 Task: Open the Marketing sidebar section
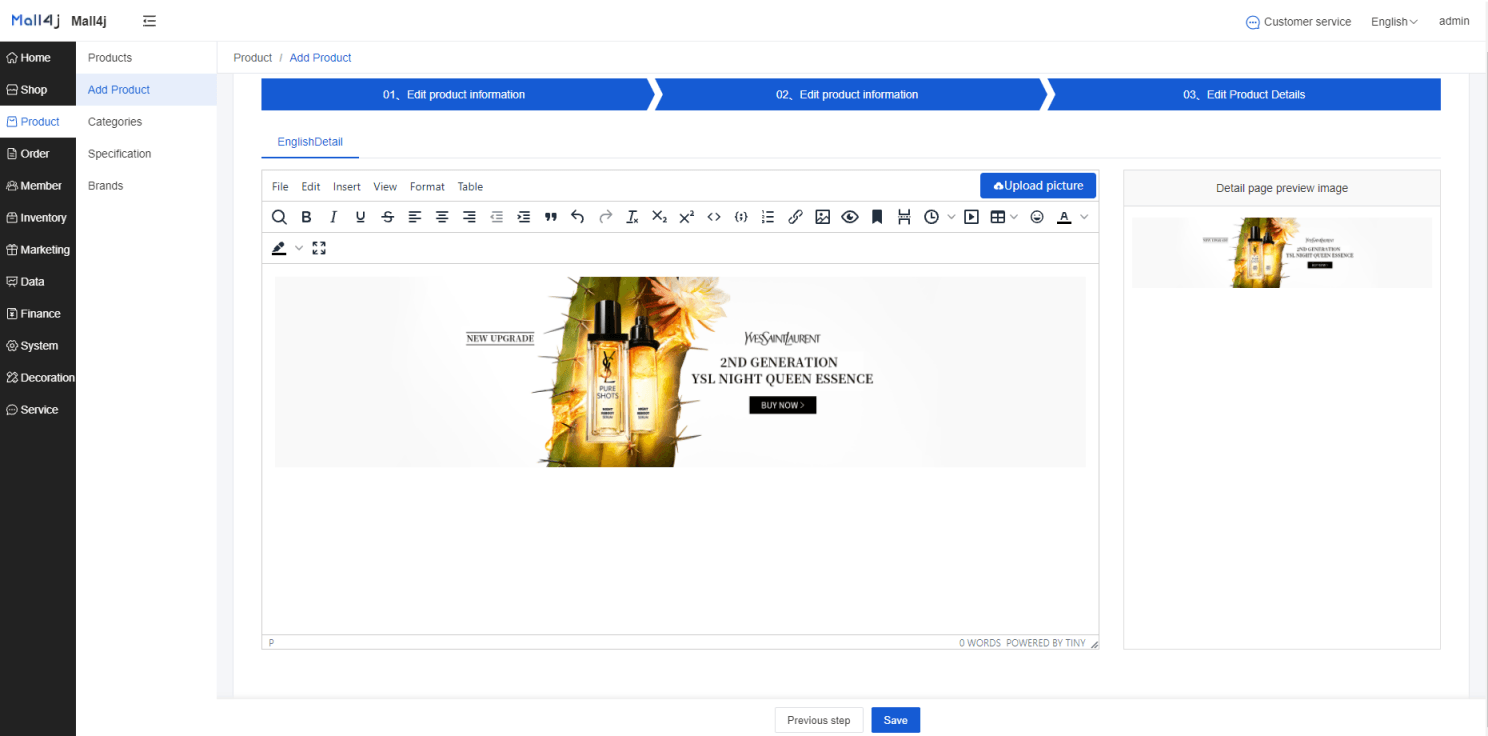click(38, 250)
